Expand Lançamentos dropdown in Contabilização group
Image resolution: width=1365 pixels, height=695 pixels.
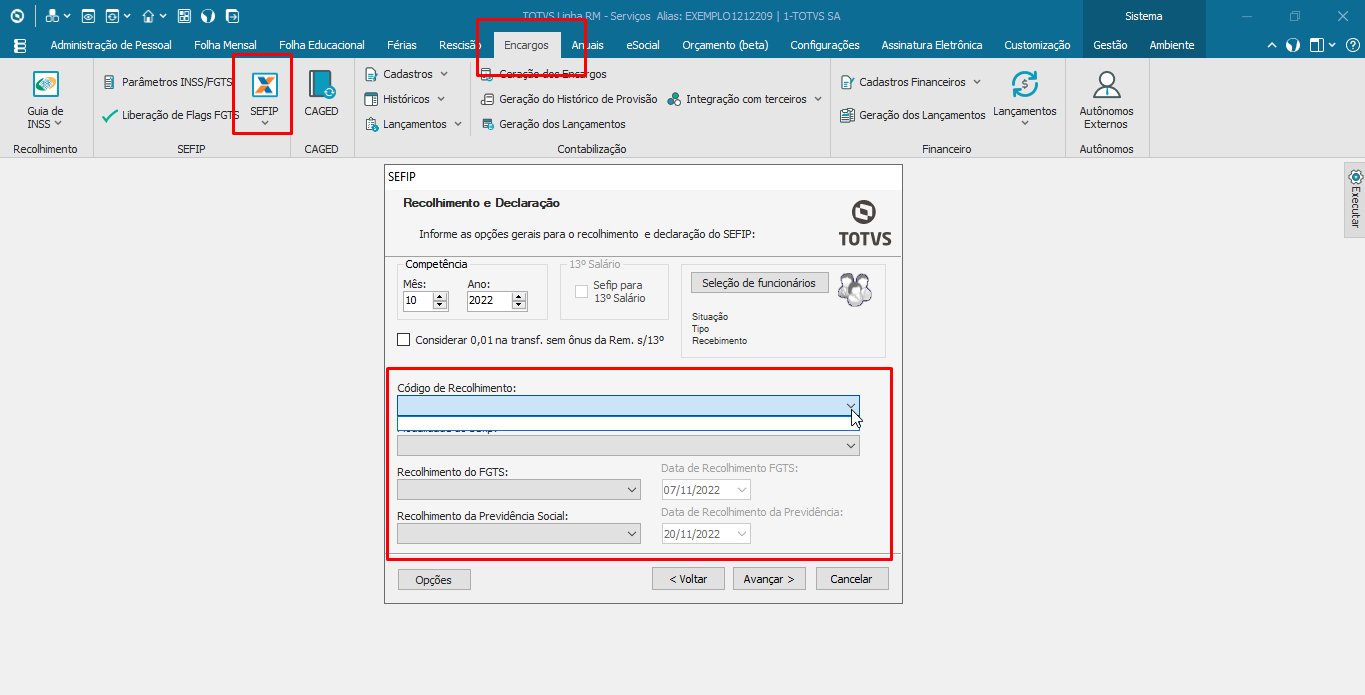point(458,124)
